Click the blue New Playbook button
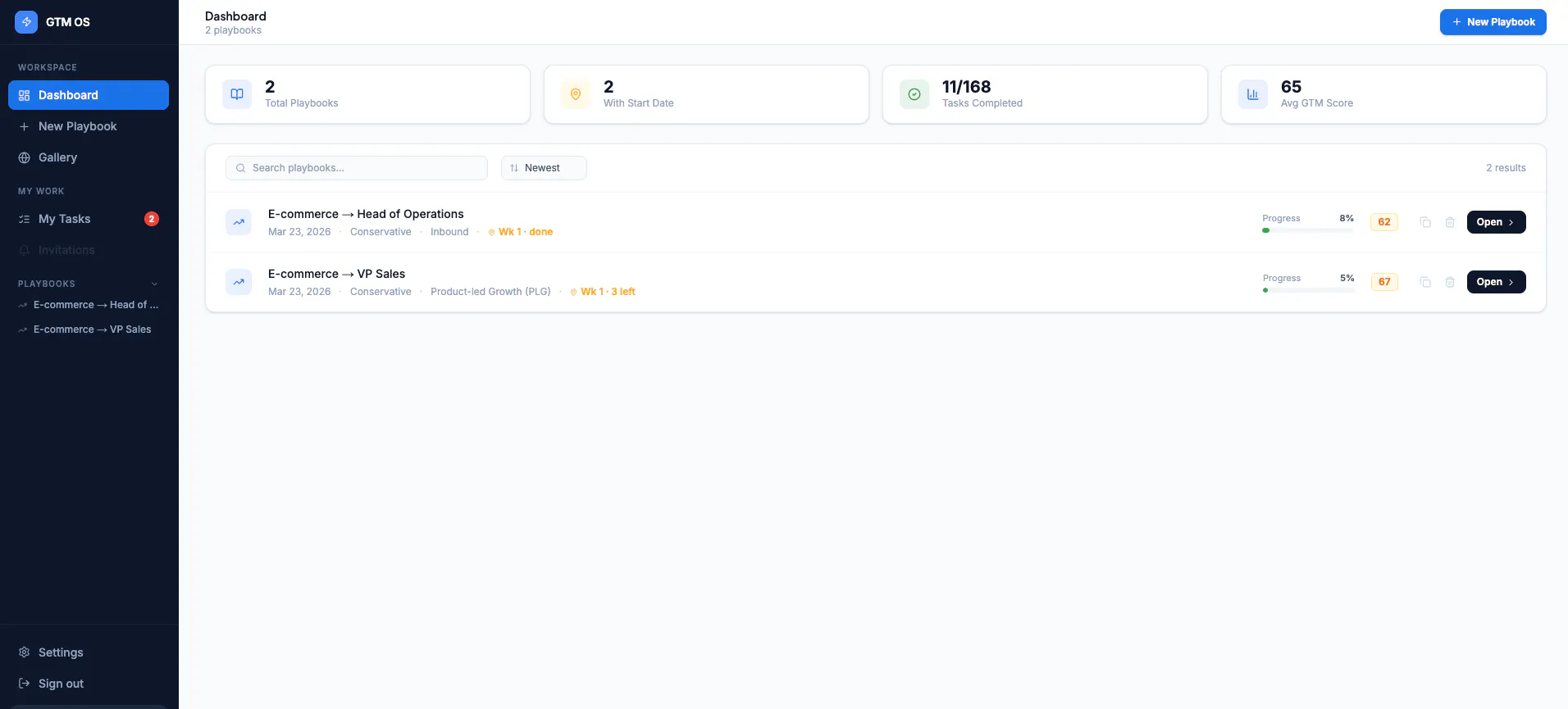The height and width of the screenshot is (709, 1568). (x=1493, y=22)
